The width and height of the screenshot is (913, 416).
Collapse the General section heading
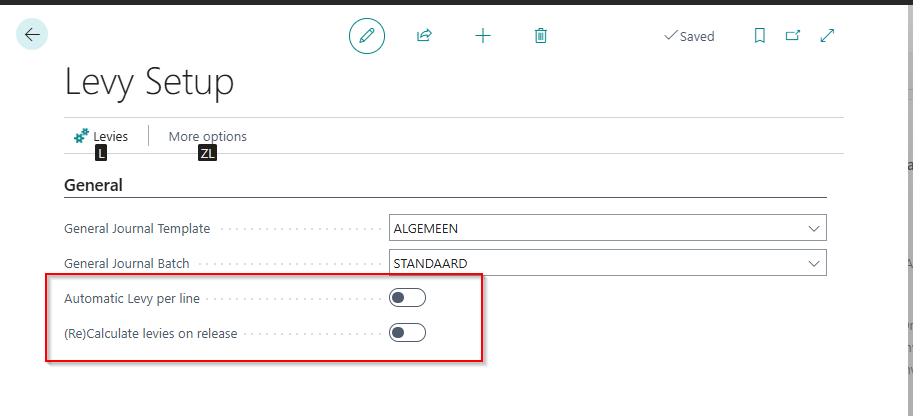pos(94,185)
